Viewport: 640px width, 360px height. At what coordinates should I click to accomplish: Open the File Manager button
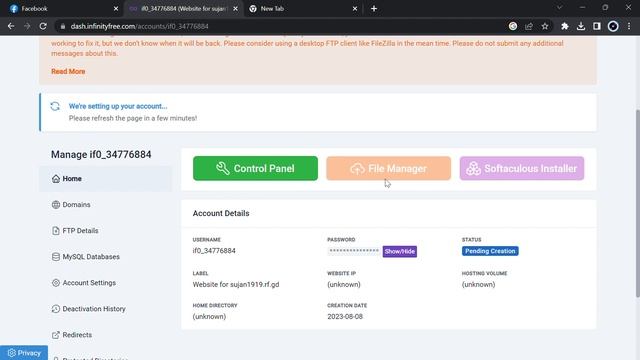(388, 168)
